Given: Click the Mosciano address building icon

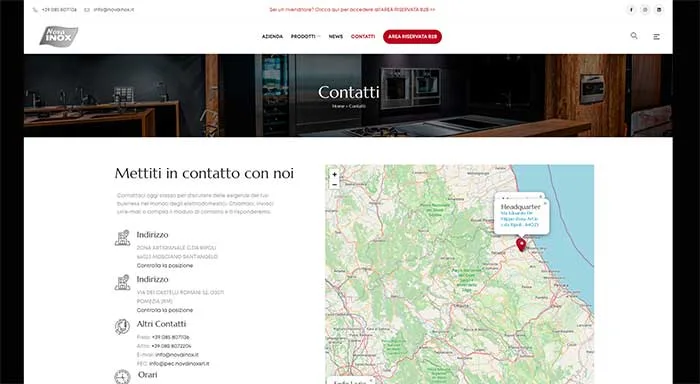Looking at the screenshot, I should (x=122, y=238).
